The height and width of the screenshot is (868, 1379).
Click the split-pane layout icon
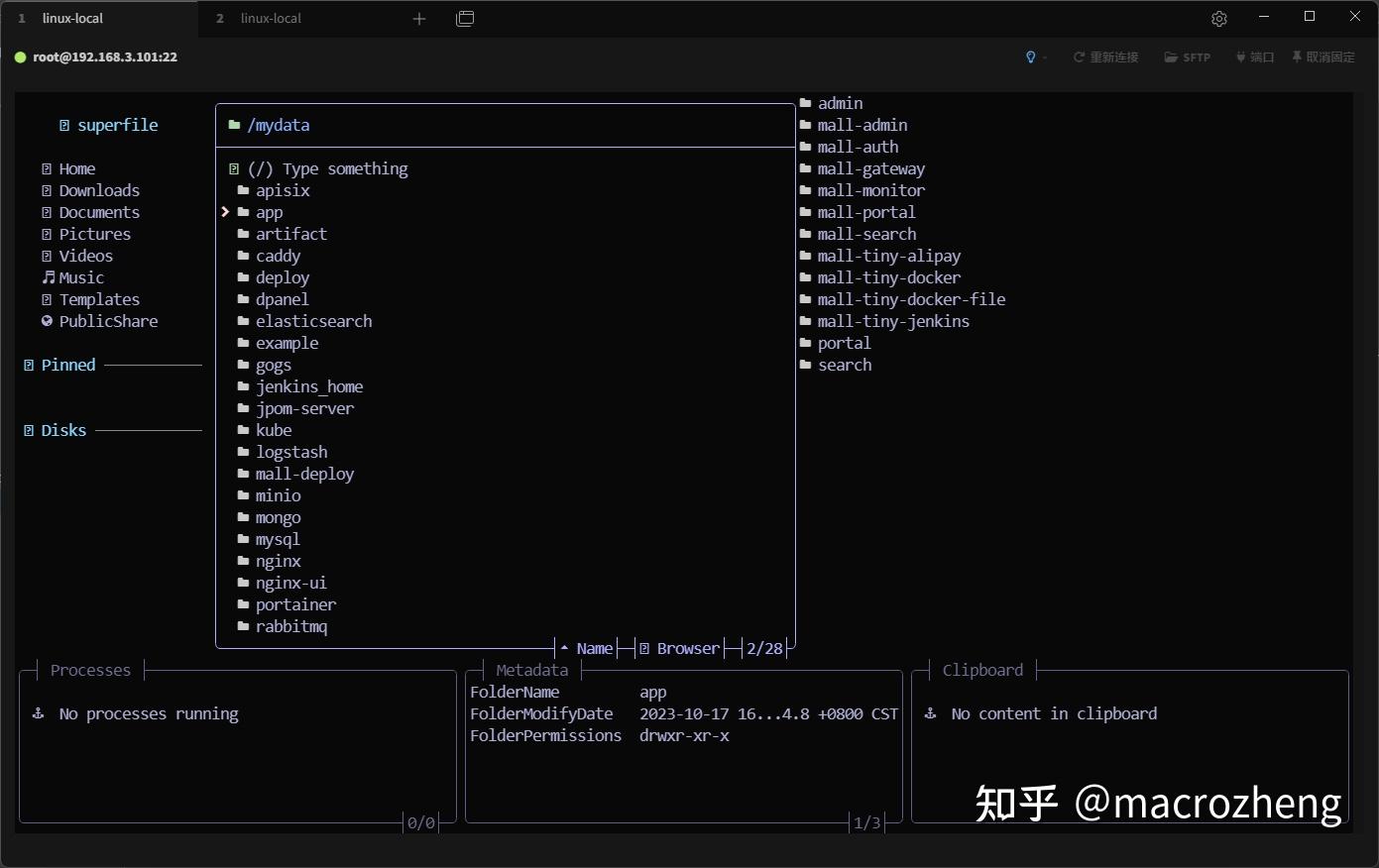tap(465, 18)
